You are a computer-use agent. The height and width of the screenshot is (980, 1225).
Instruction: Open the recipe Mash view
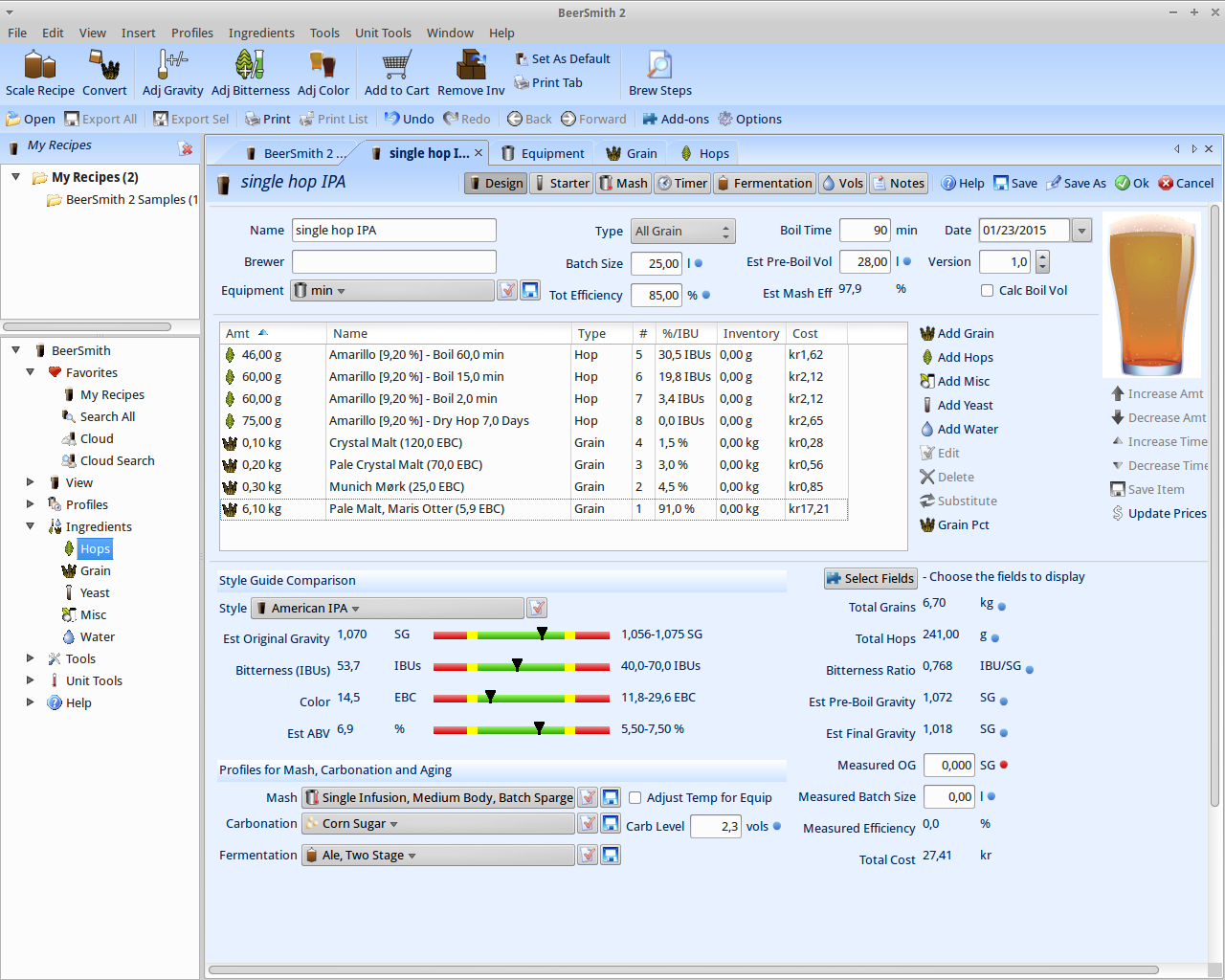tap(623, 183)
